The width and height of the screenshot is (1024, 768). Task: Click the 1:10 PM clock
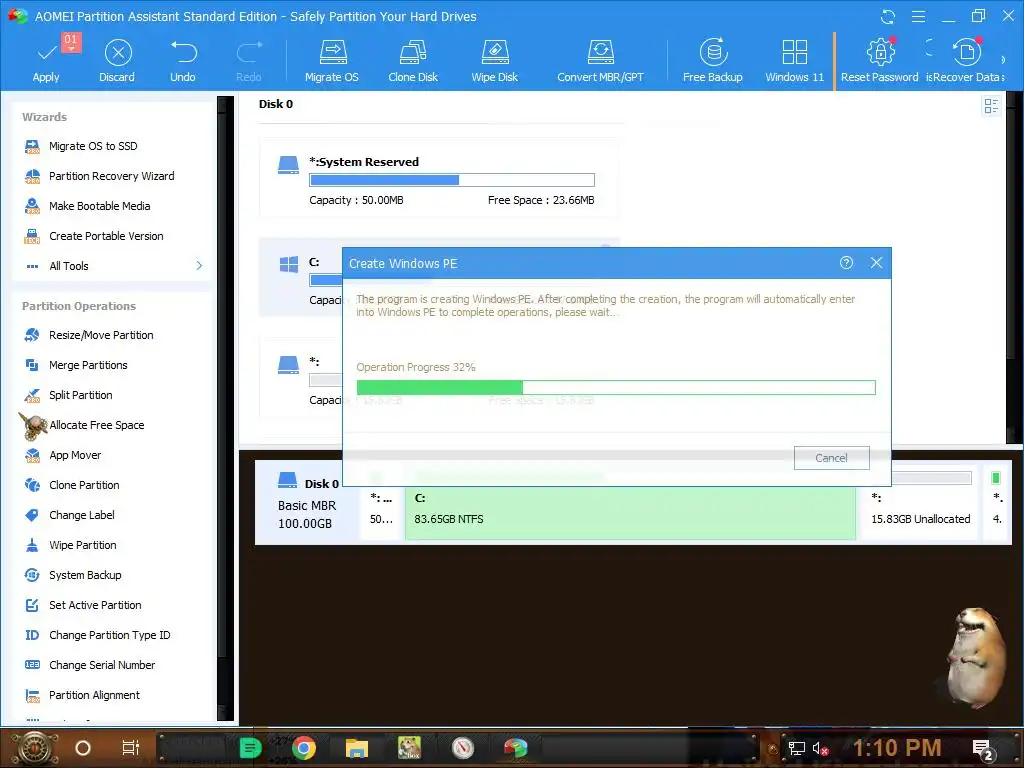(897, 748)
